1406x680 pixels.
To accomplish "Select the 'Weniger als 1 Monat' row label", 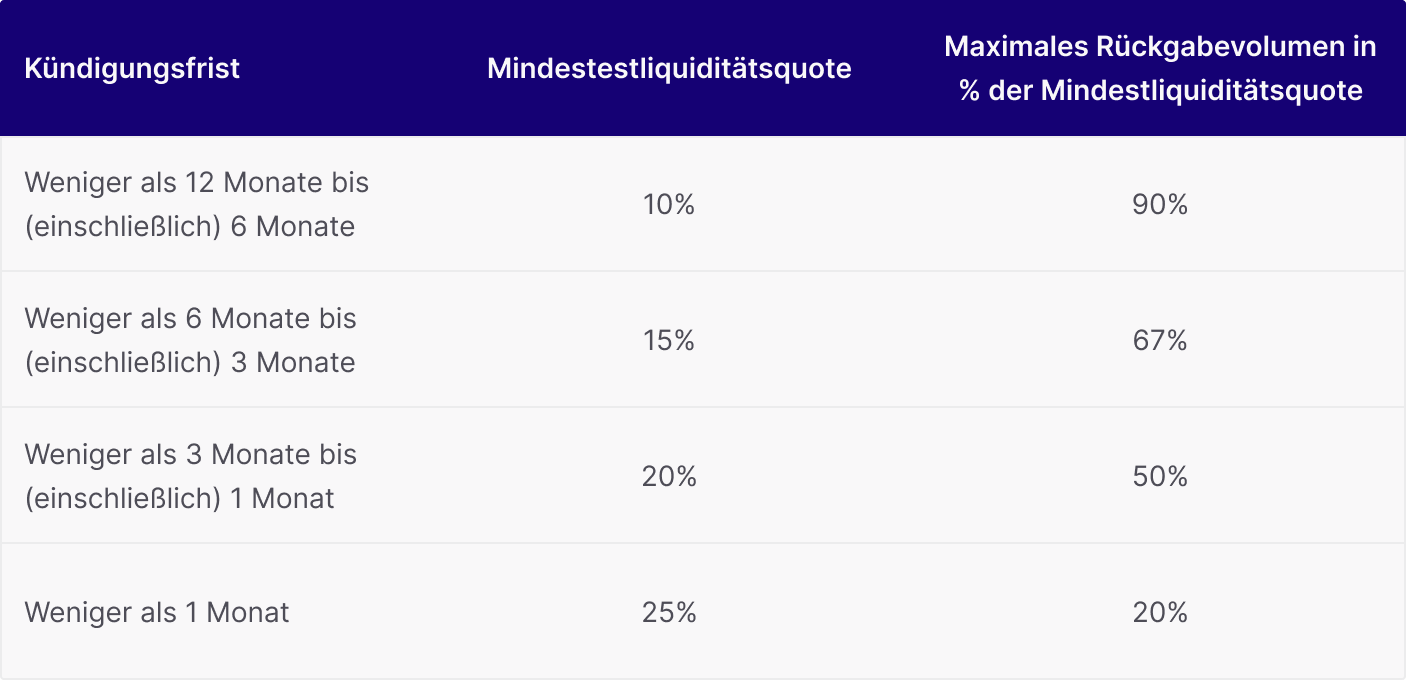I will point(157,612).
